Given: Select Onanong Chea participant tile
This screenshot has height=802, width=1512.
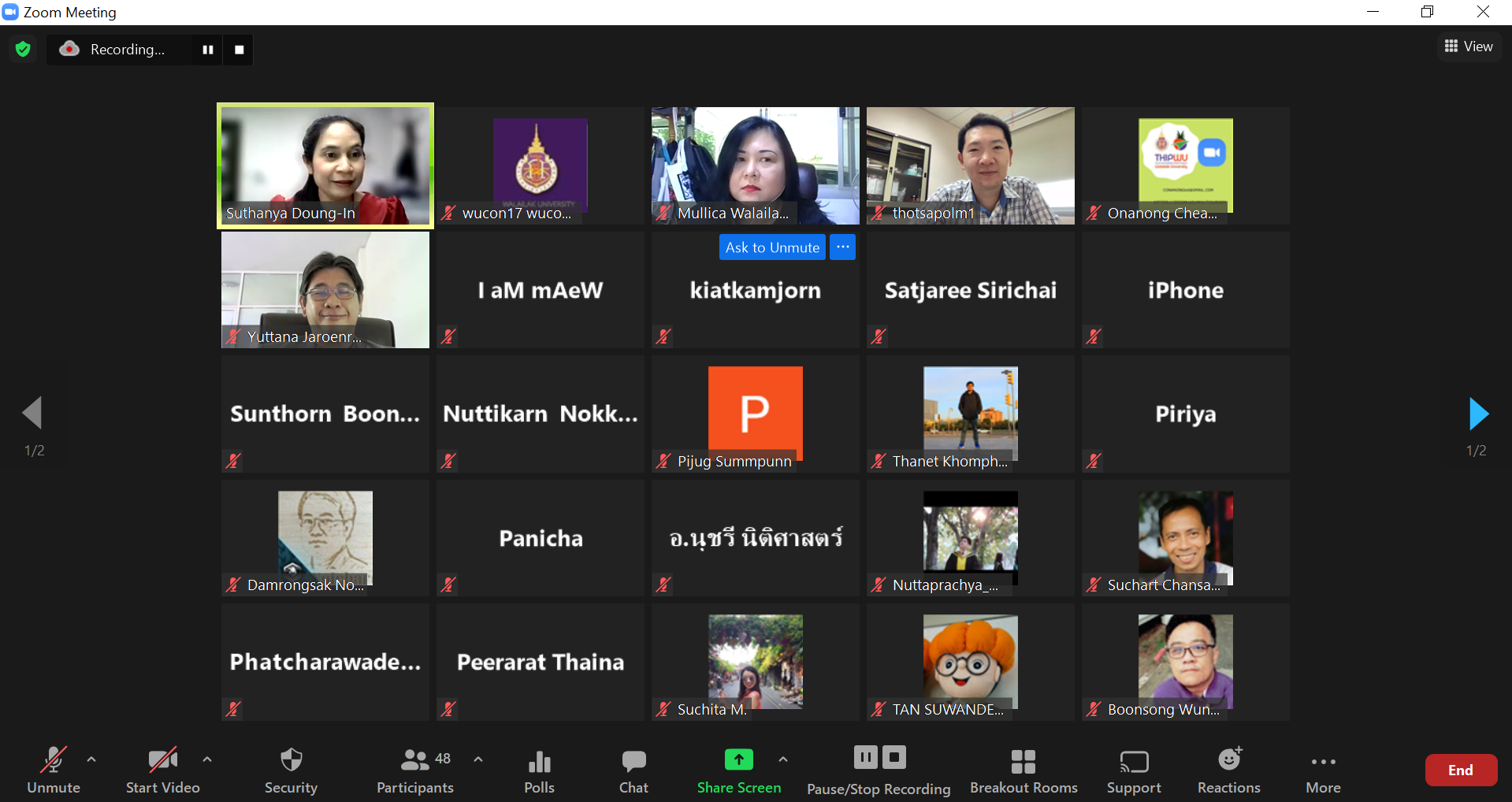Looking at the screenshot, I should point(1186,166).
